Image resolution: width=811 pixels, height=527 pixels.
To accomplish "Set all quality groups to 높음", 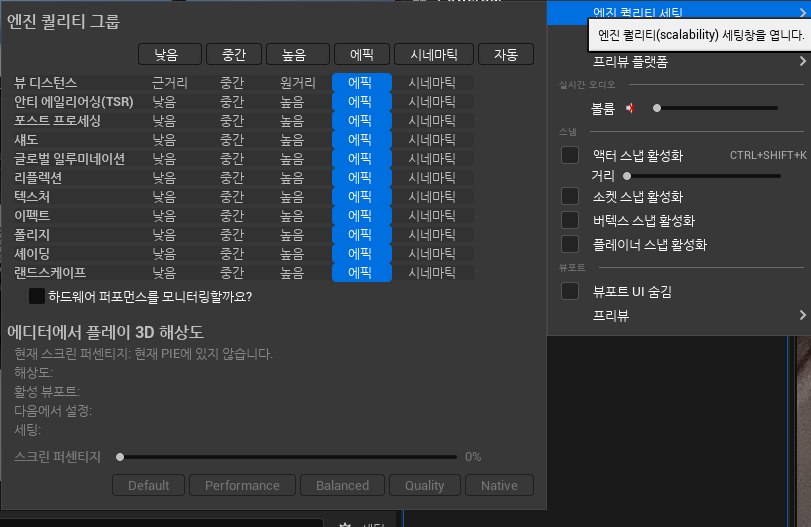I will click(x=298, y=54).
